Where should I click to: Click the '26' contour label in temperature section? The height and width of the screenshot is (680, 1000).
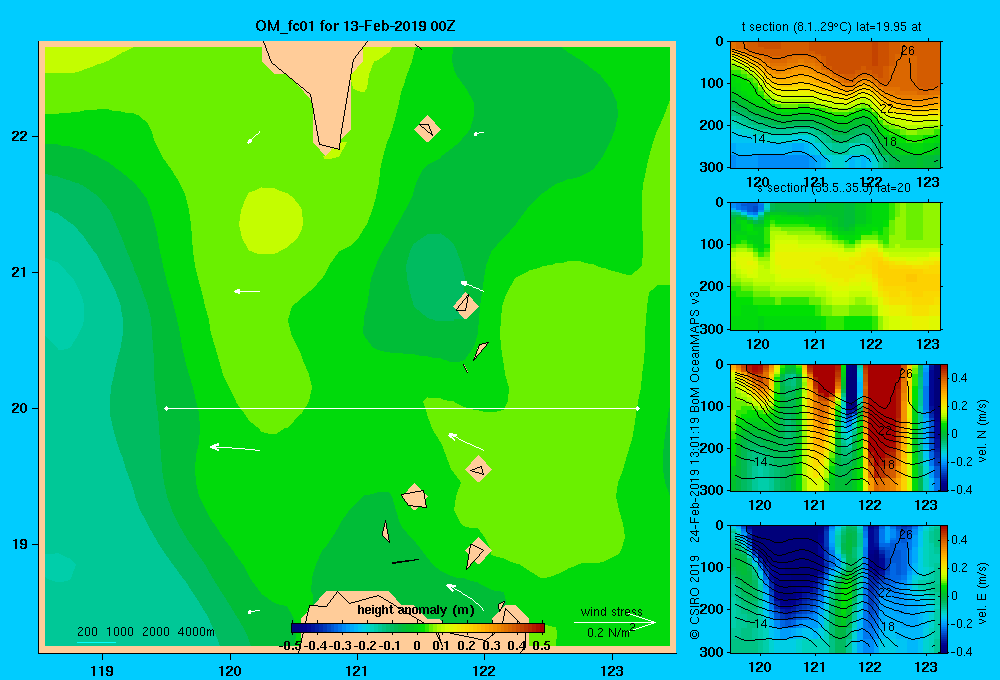[x=908, y=50]
